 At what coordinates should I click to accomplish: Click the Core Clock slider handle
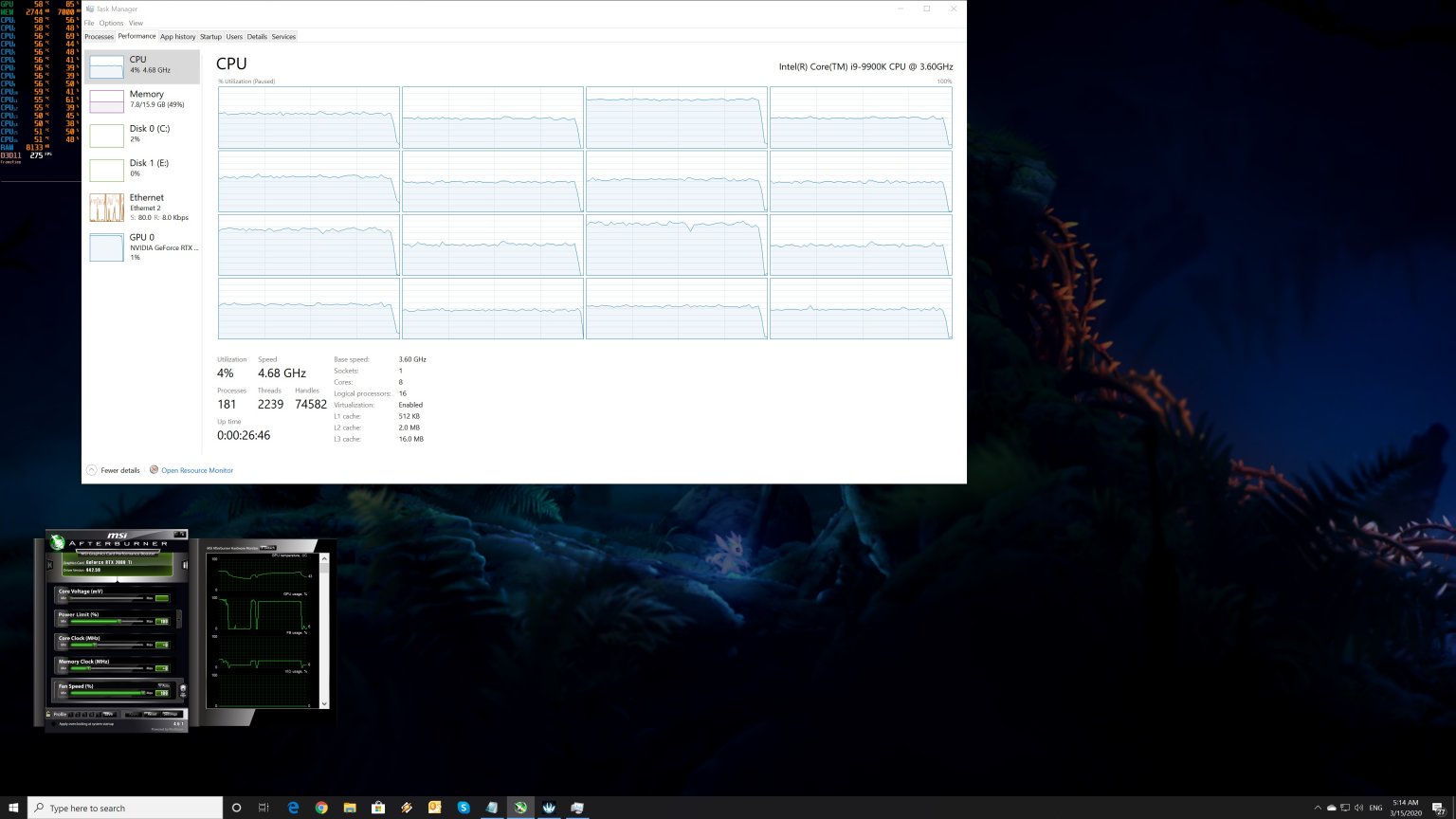[x=95, y=645]
